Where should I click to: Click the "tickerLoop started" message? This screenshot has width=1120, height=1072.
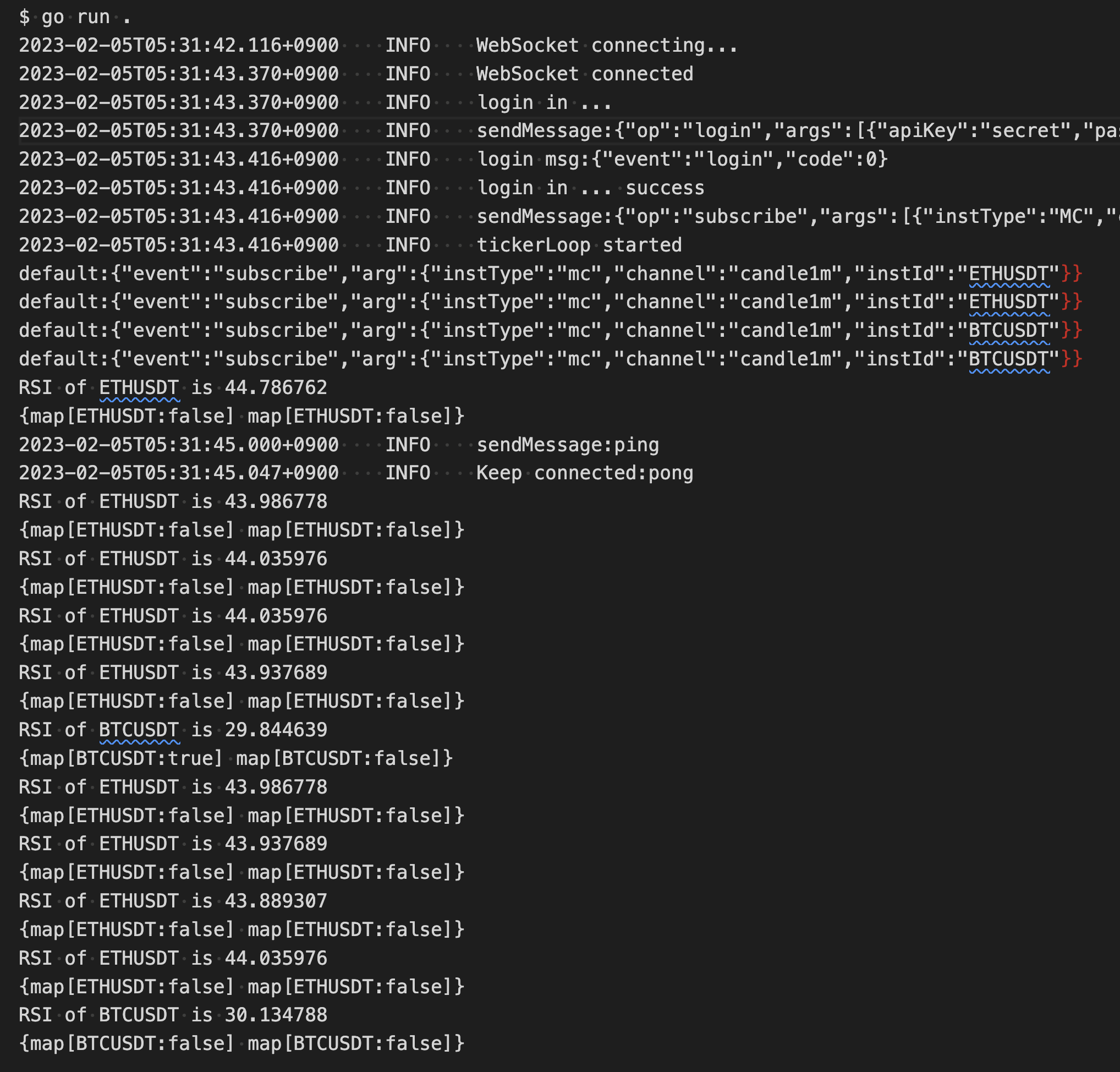(x=579, y=245)
